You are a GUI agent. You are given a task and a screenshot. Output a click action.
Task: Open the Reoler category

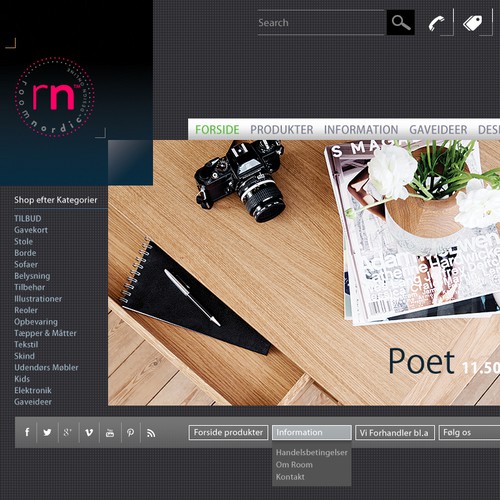[x=26, y=310]
